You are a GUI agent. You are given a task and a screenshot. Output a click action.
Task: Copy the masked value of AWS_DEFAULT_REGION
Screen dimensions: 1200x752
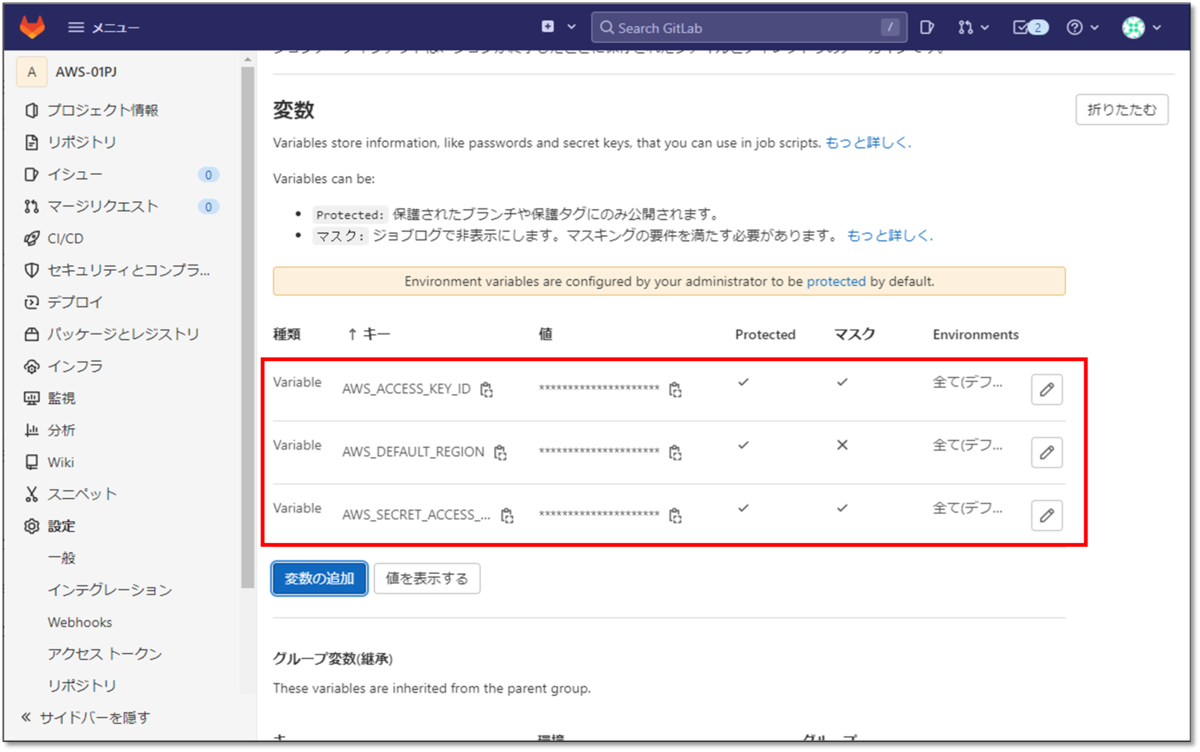(675, 452)
